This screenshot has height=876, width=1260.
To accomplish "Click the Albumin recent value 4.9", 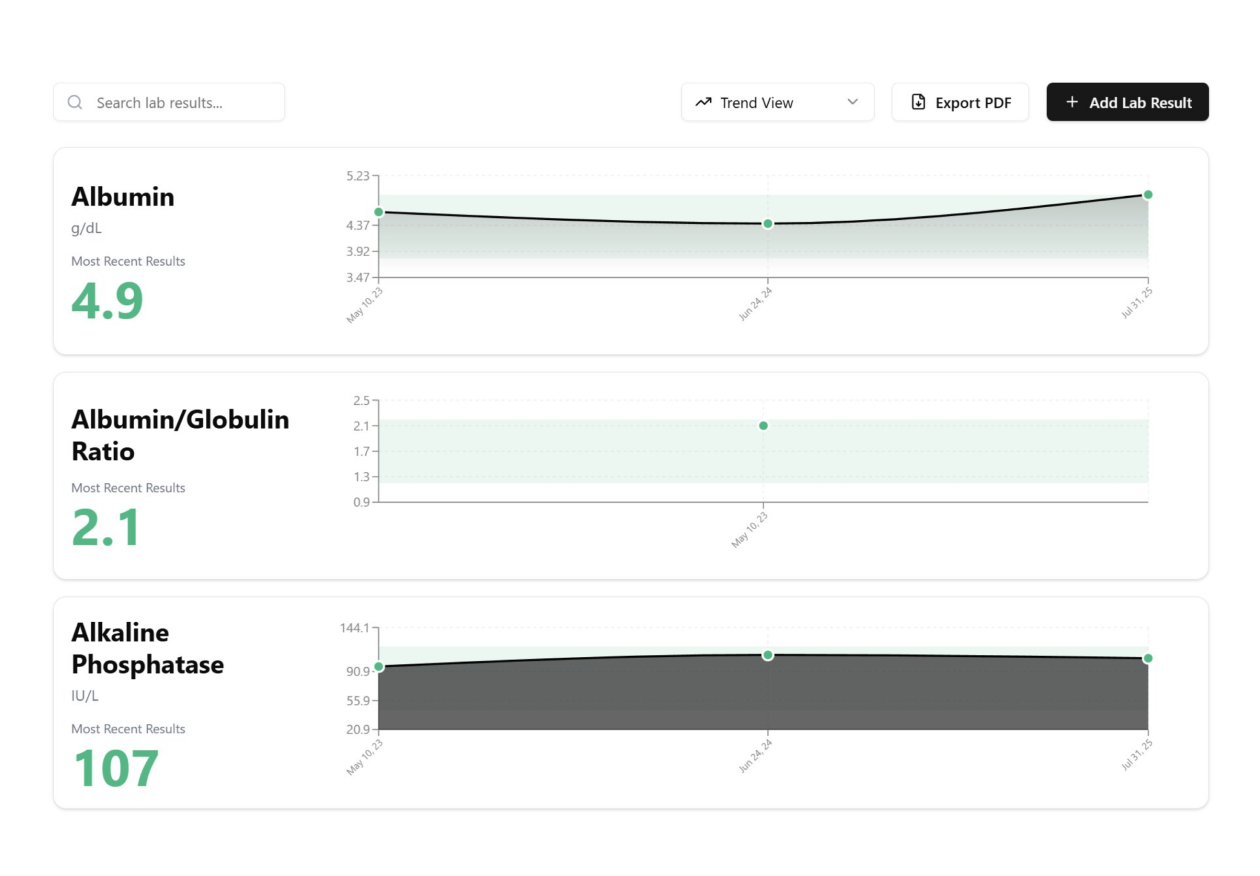I will [x=107, y=301].
